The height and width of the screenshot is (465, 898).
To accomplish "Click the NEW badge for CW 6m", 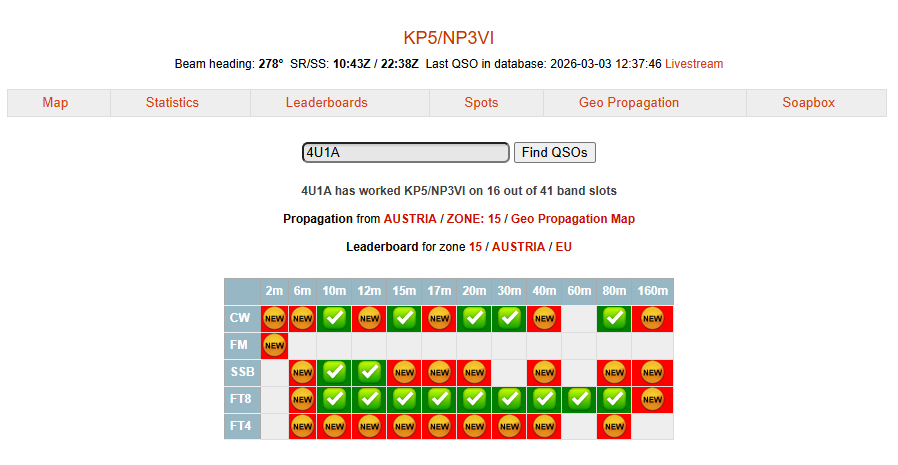I will pyautogui.click(x=302, y=318).
